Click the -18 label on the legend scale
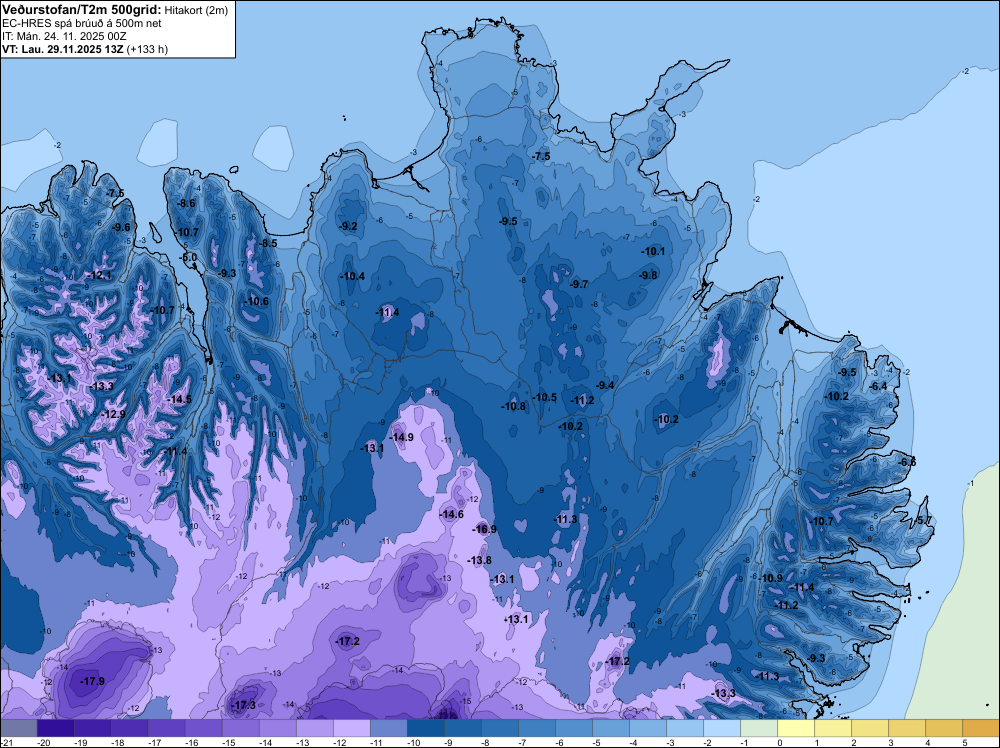This screenshot has width=1000, height=748. [117, 742]
